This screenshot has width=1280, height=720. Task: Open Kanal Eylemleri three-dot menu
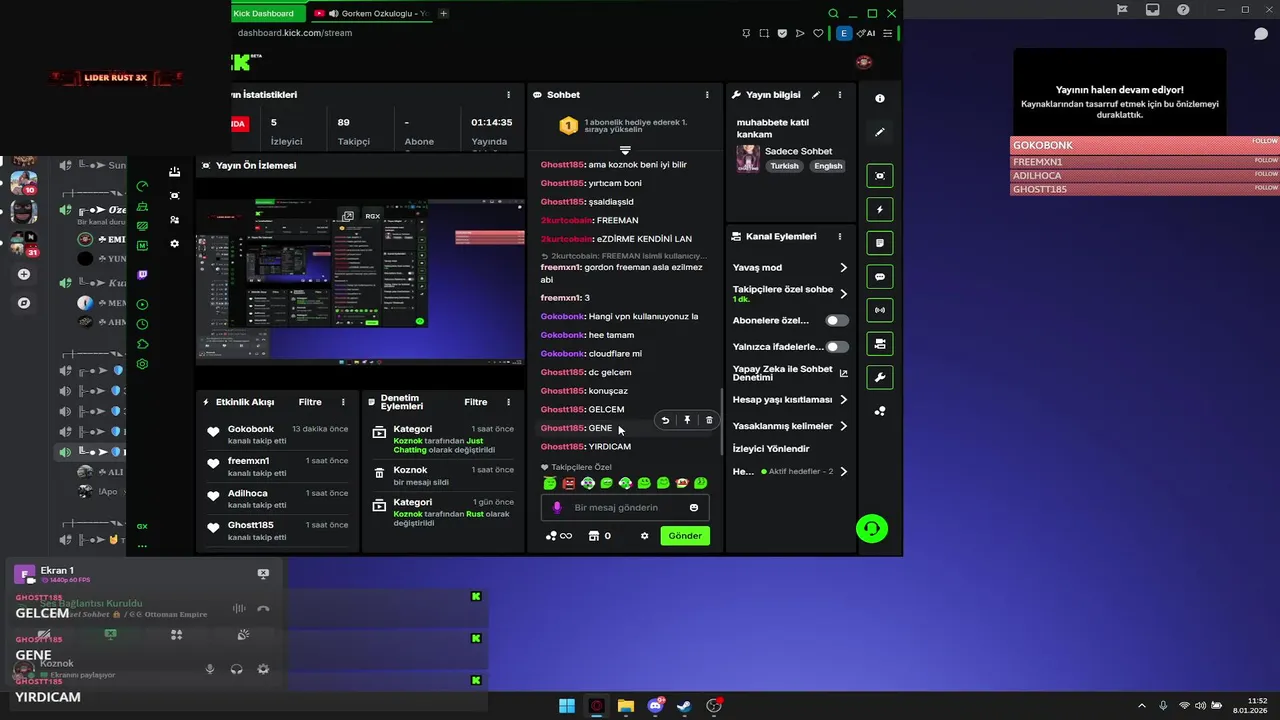(x=840, y=237)
